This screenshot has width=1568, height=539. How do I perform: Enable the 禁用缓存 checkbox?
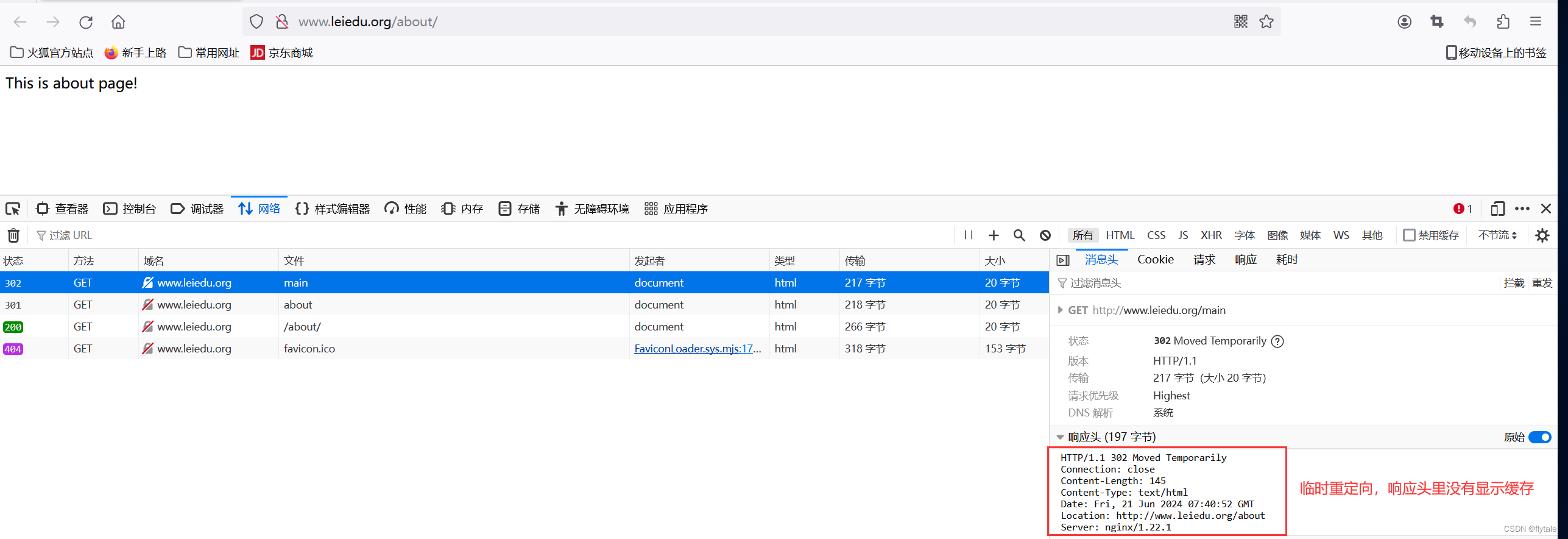(x=1409, y=235)
